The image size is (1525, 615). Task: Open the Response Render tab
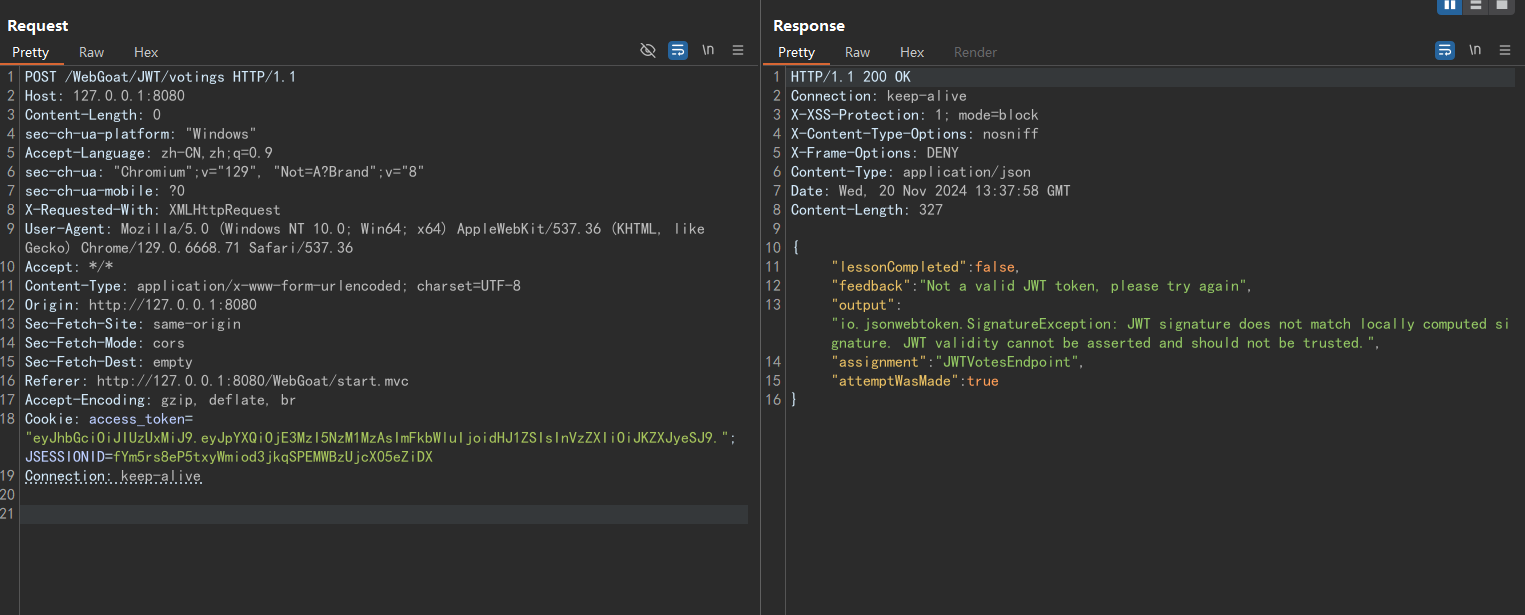tap(975, 52)
